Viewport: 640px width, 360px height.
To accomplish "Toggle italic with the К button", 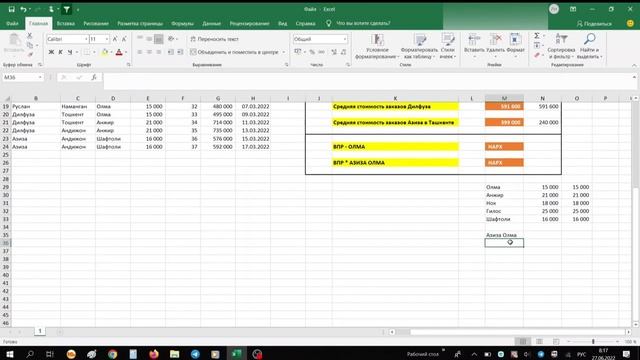I will (60, 52).
